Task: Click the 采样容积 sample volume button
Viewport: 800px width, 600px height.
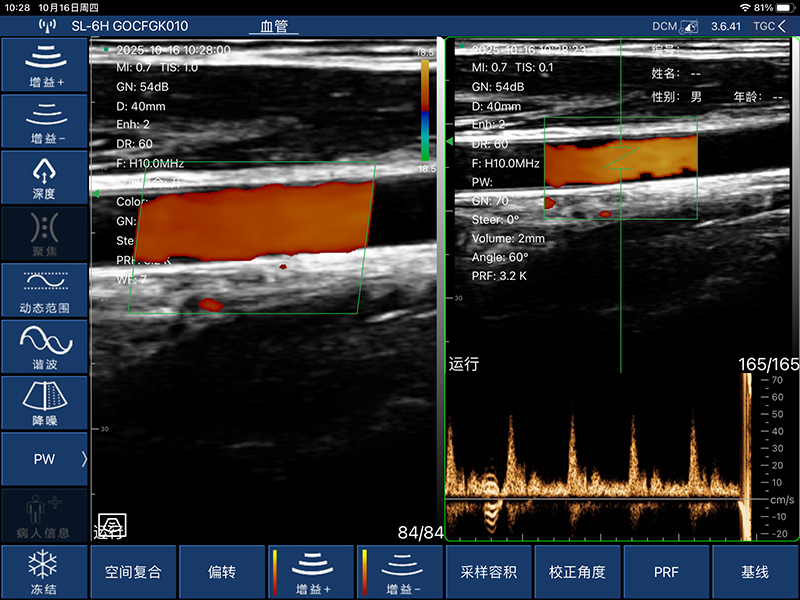Action: 488,572
